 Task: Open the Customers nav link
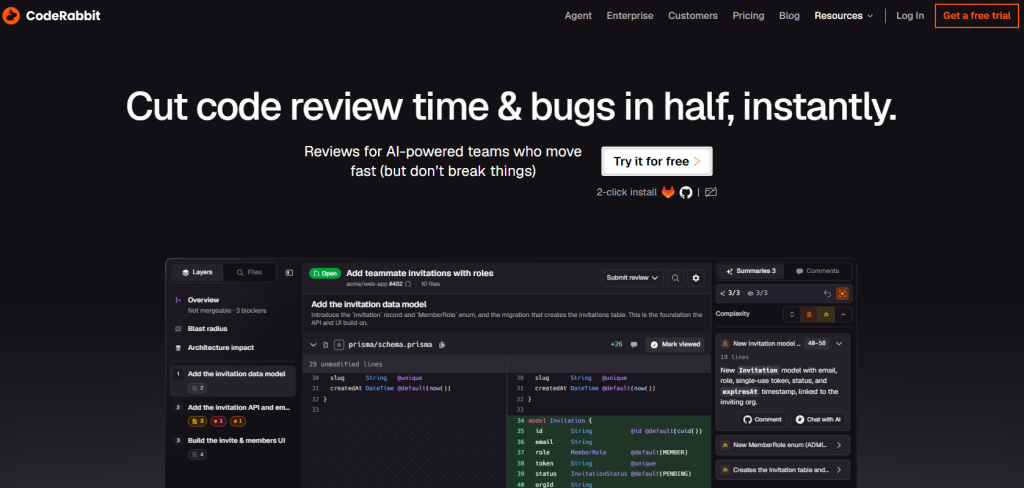pyautogui.click(x=692, y=16)
